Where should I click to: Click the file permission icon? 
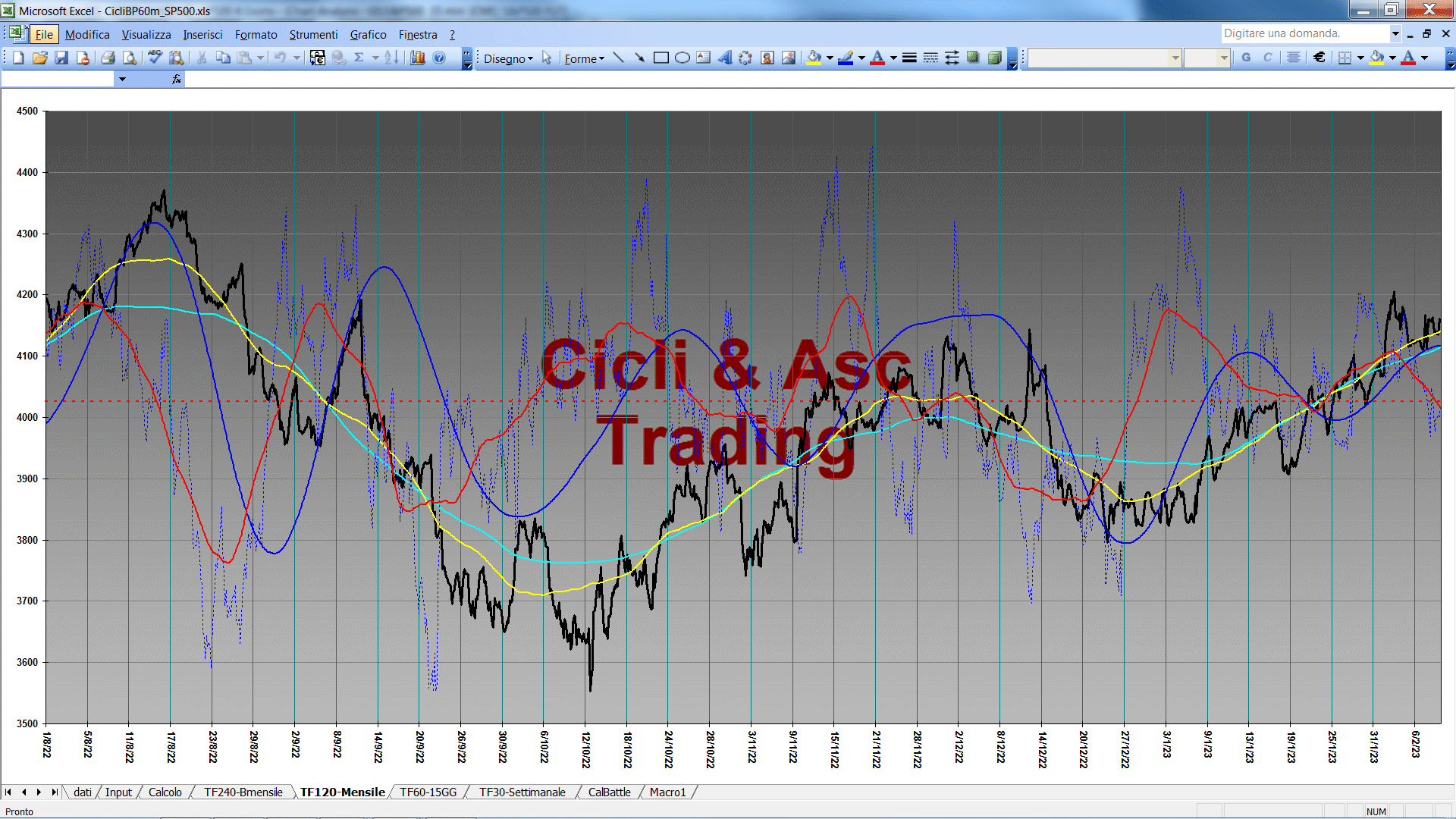tap(83, 58)
